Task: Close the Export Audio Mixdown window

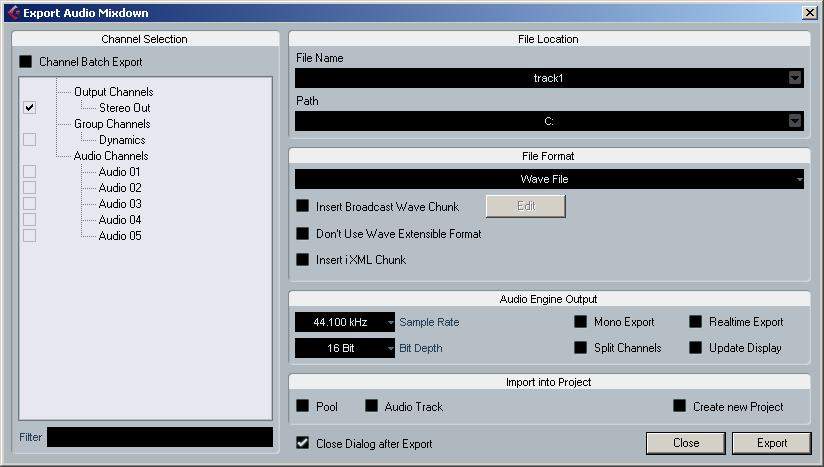Action: [810, 13]
